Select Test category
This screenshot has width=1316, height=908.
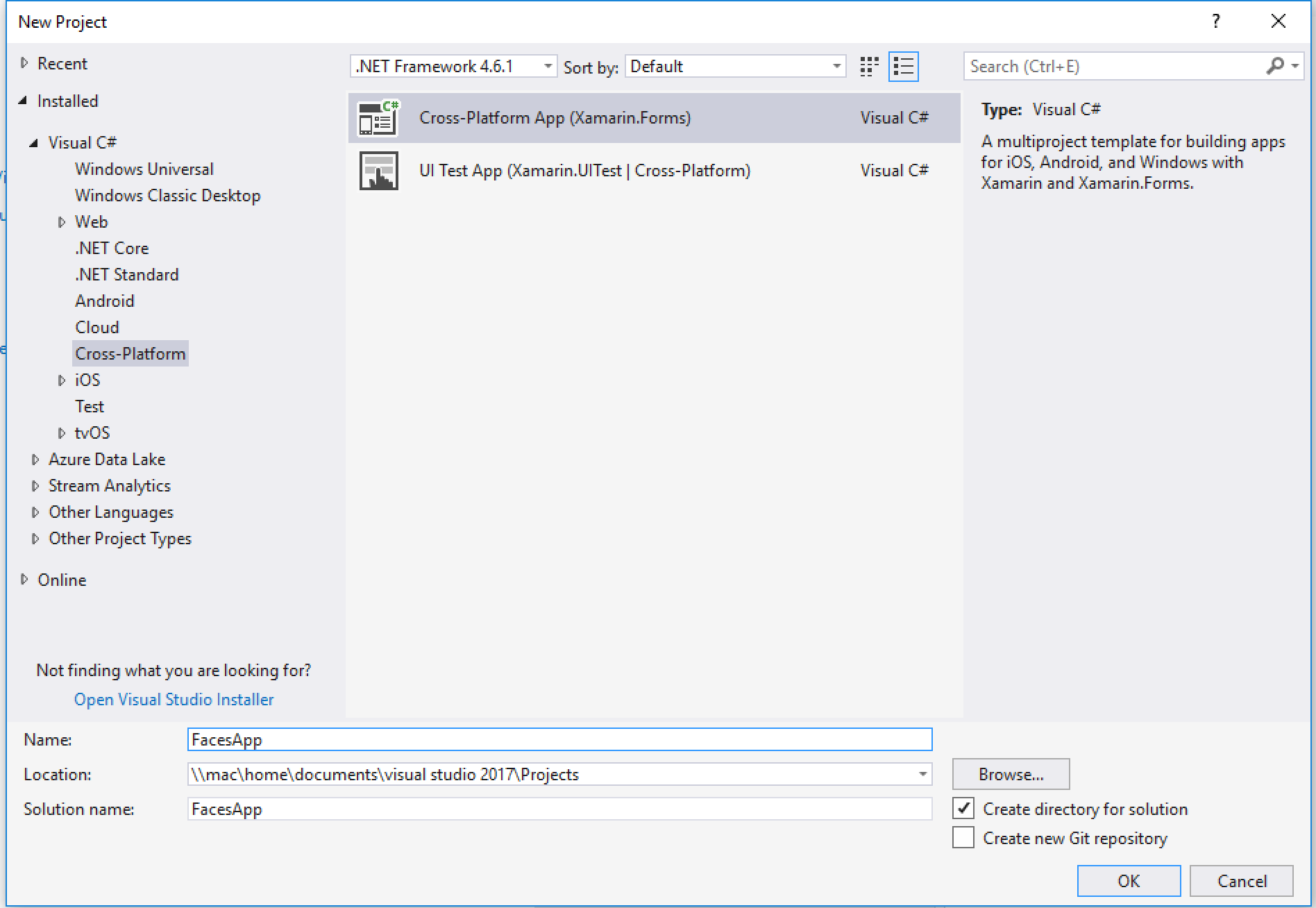coord(90,406)
